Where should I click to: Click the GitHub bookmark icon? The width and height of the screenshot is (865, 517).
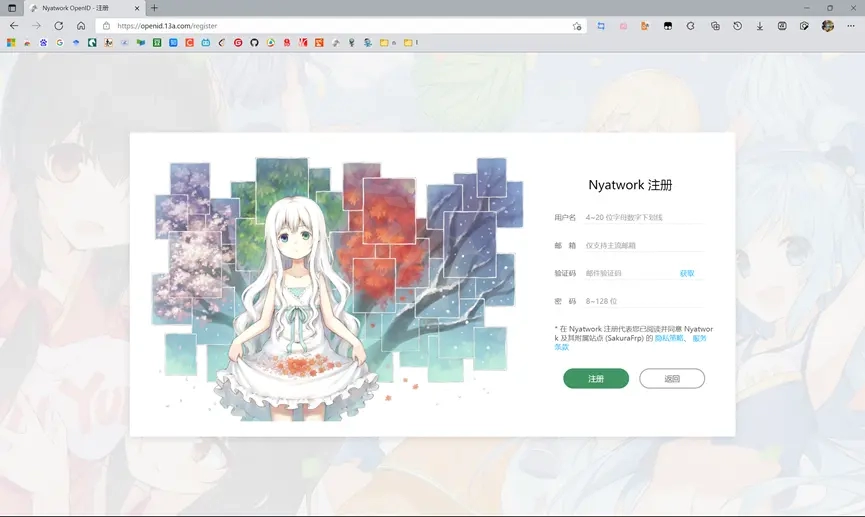click(254, 43)
